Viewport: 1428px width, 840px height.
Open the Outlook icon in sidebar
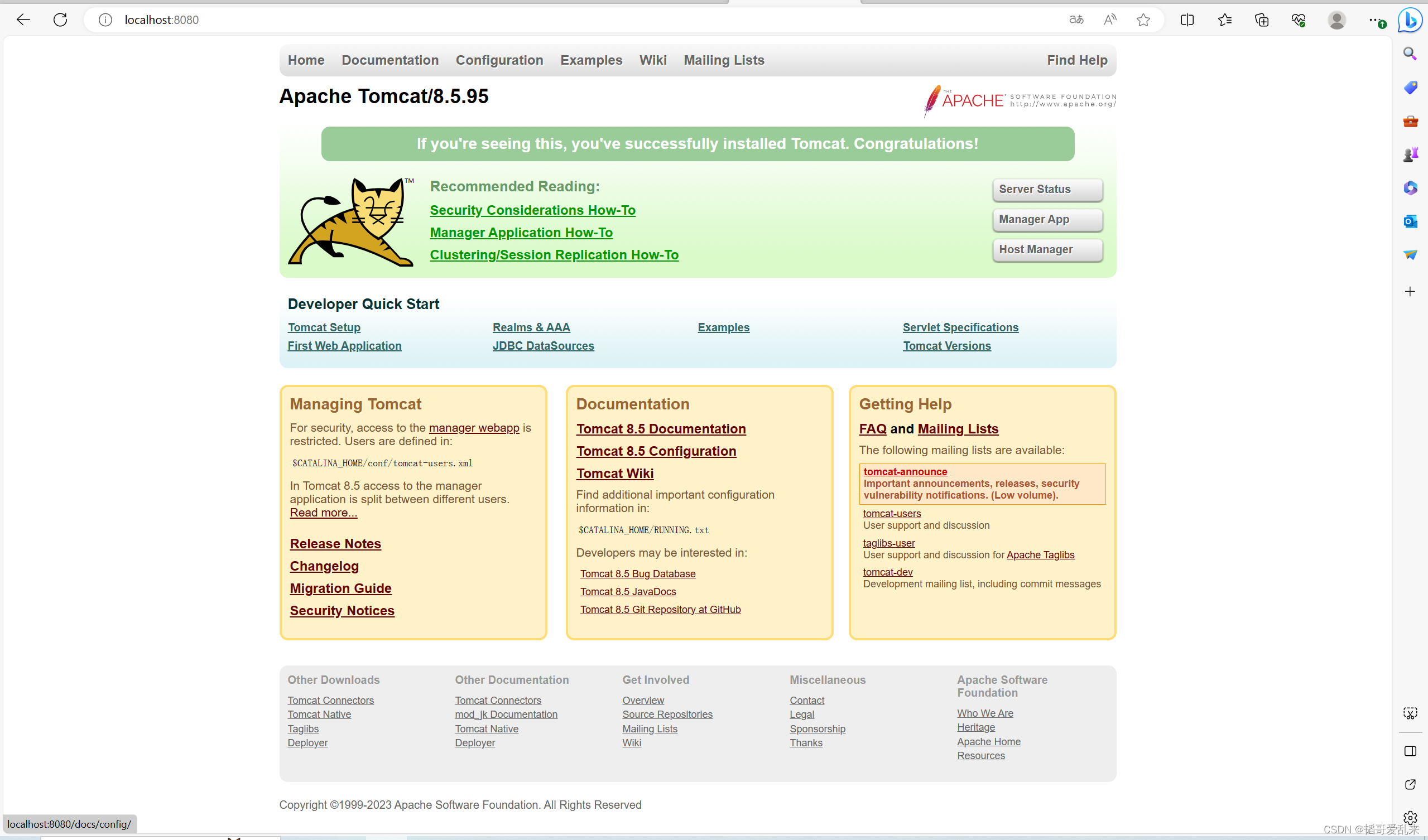1410,221
